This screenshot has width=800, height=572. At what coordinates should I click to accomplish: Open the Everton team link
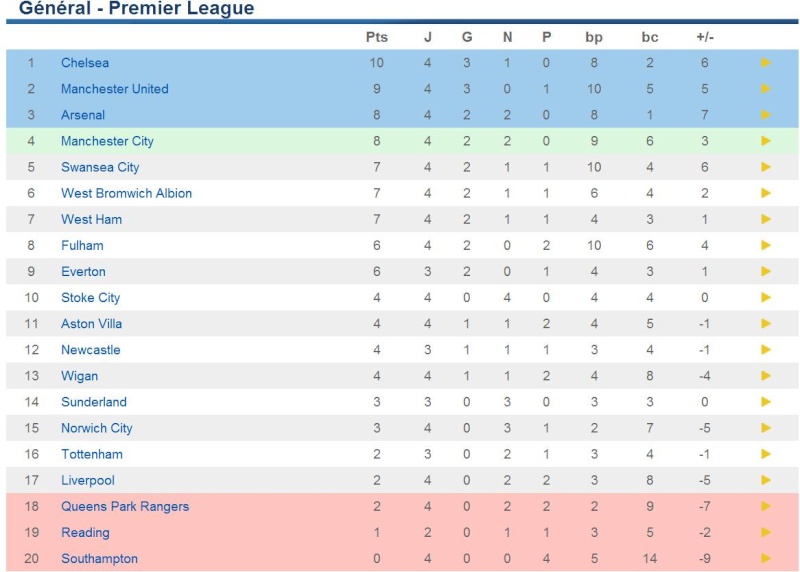83,271
